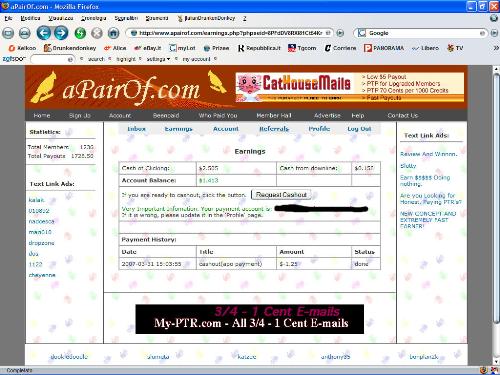This screenshot has width=500, height=375.
Task: Open the Strumenti menu
Action: pos(157,18)
